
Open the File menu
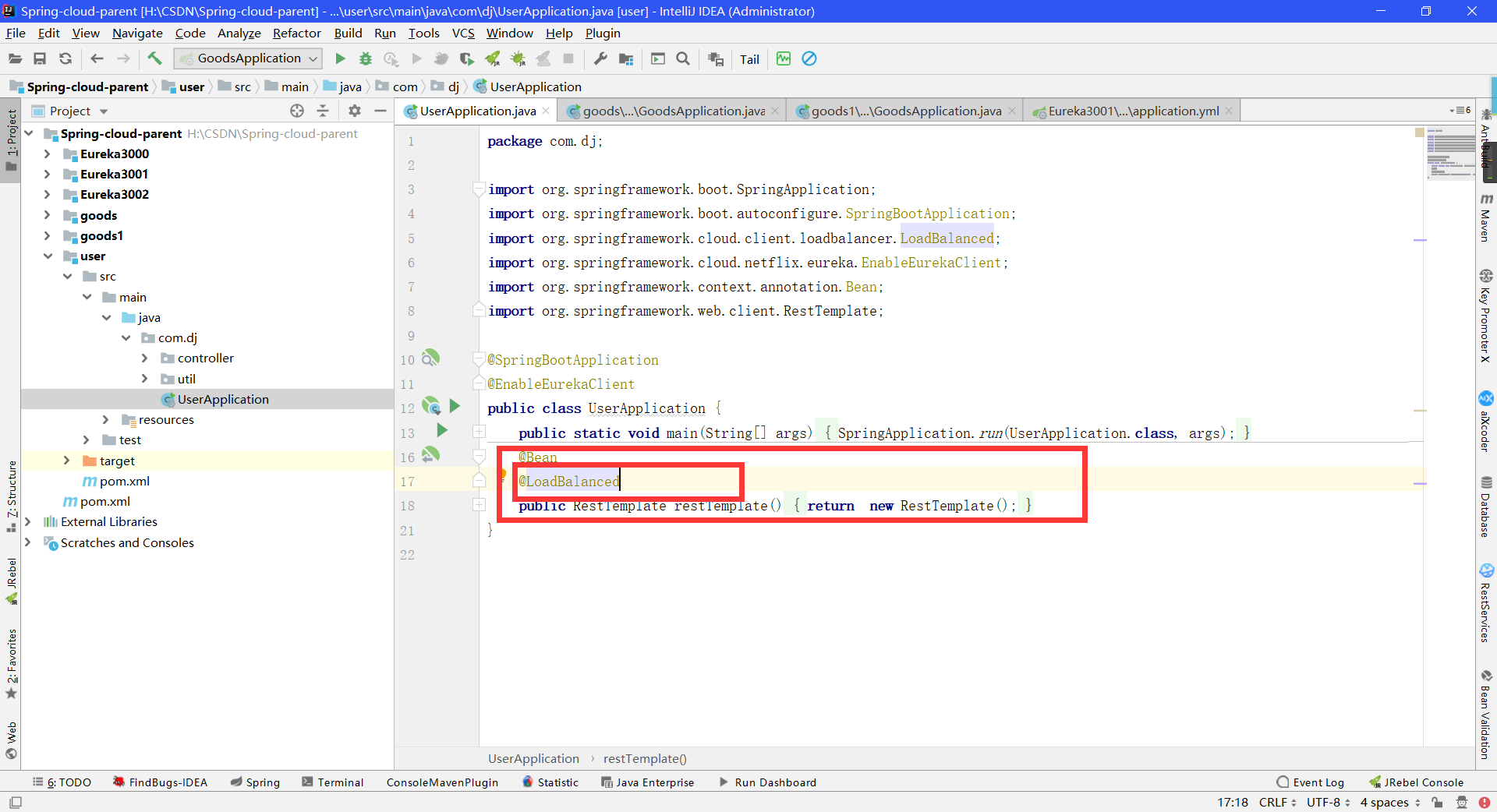pyautogui.click(x=16, y=33)
